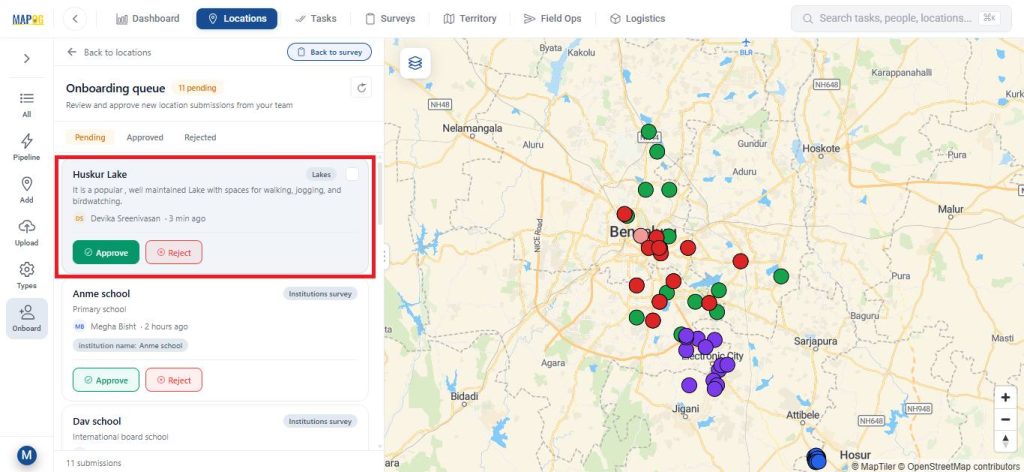Open the map layers button

pos(415,63)
